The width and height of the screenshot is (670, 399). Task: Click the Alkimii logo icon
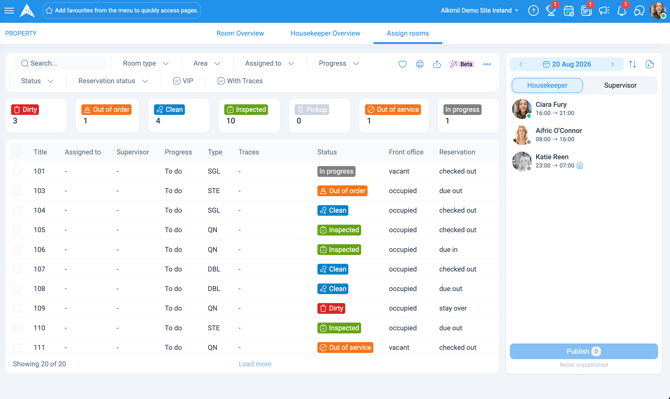click(27, 10)
